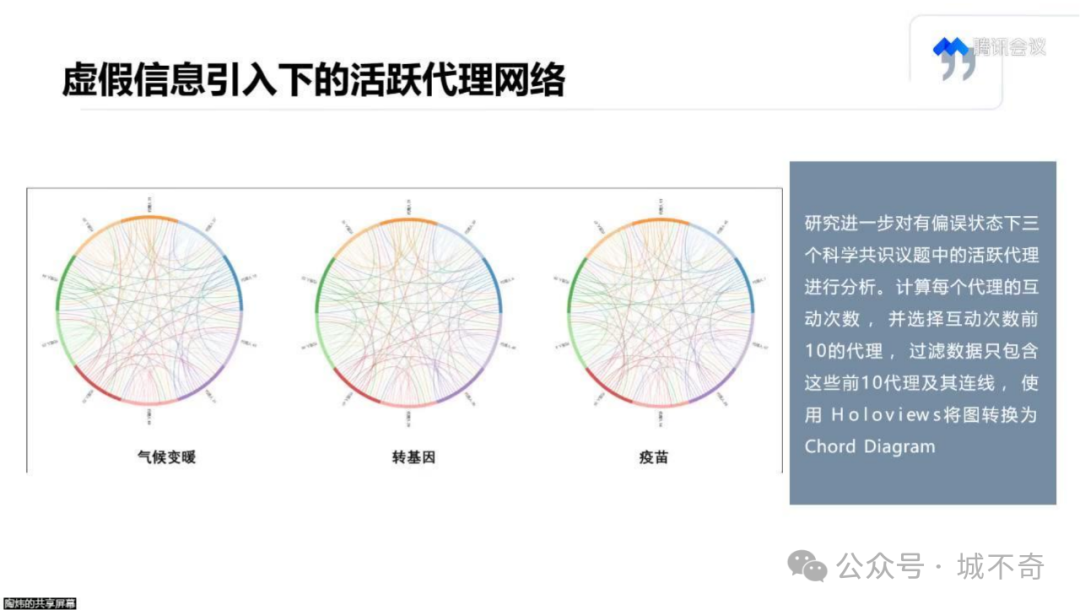Click the dark green arc on the 转基因 diagram
The width and height of the screenshot is (1080, 610).
pos(324,284)
